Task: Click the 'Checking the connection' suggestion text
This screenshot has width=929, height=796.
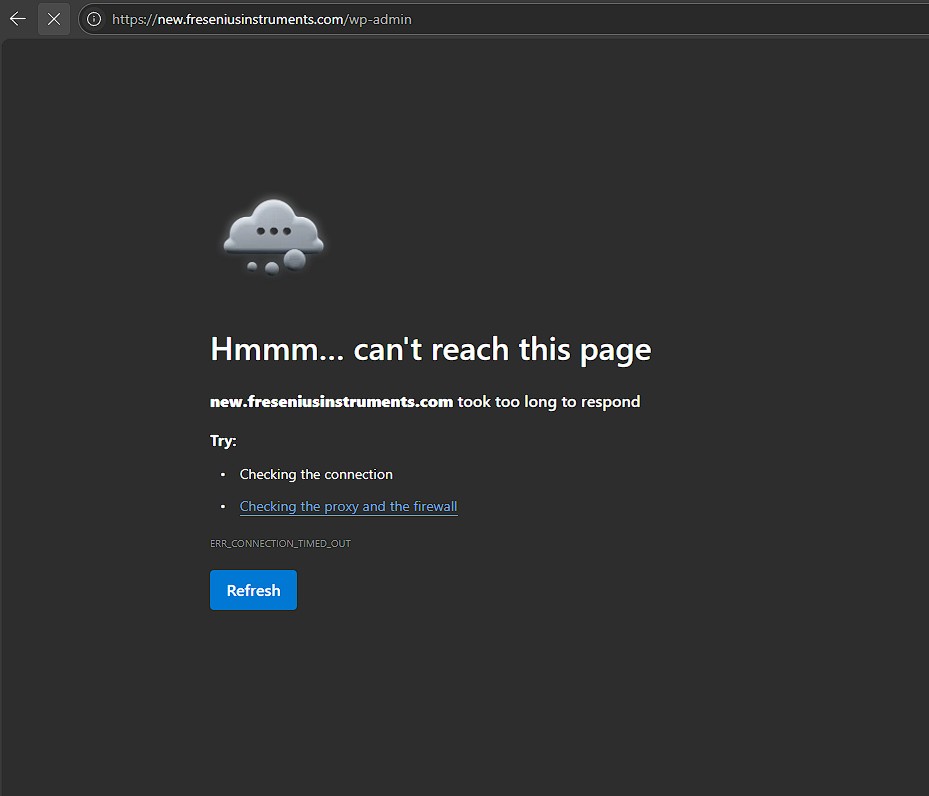Action: pyautogui.click(x=316, y=474)
